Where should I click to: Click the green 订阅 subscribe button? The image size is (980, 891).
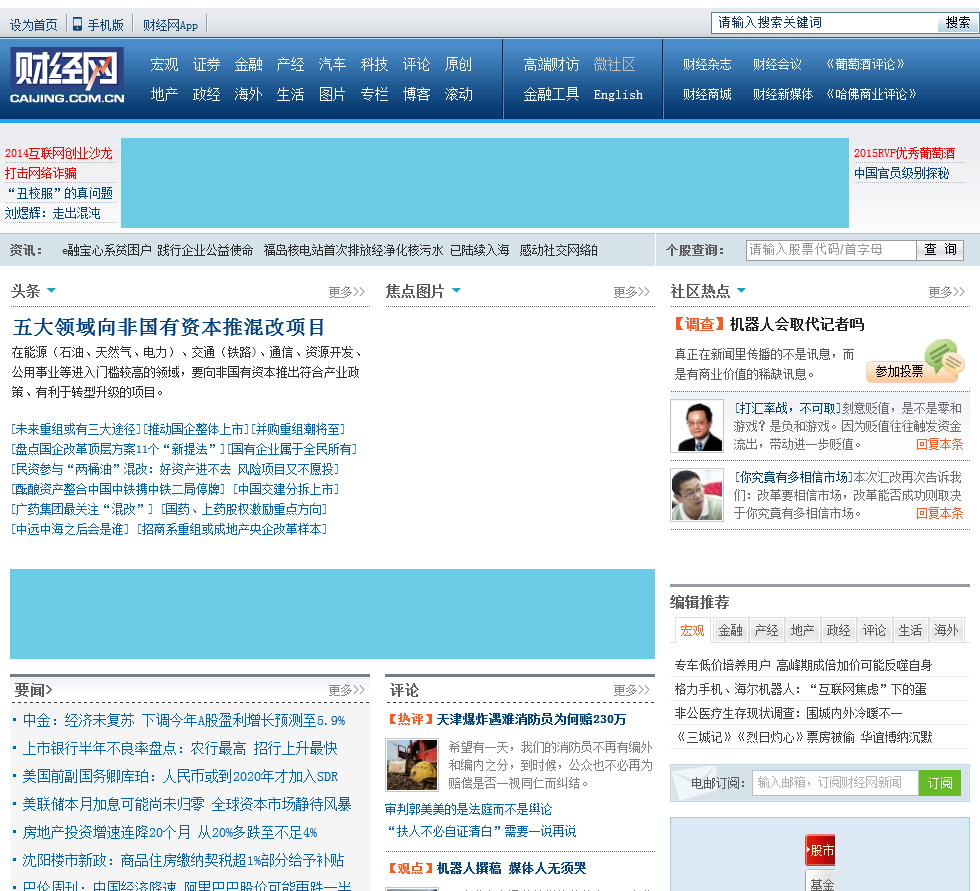click(940, 783)
